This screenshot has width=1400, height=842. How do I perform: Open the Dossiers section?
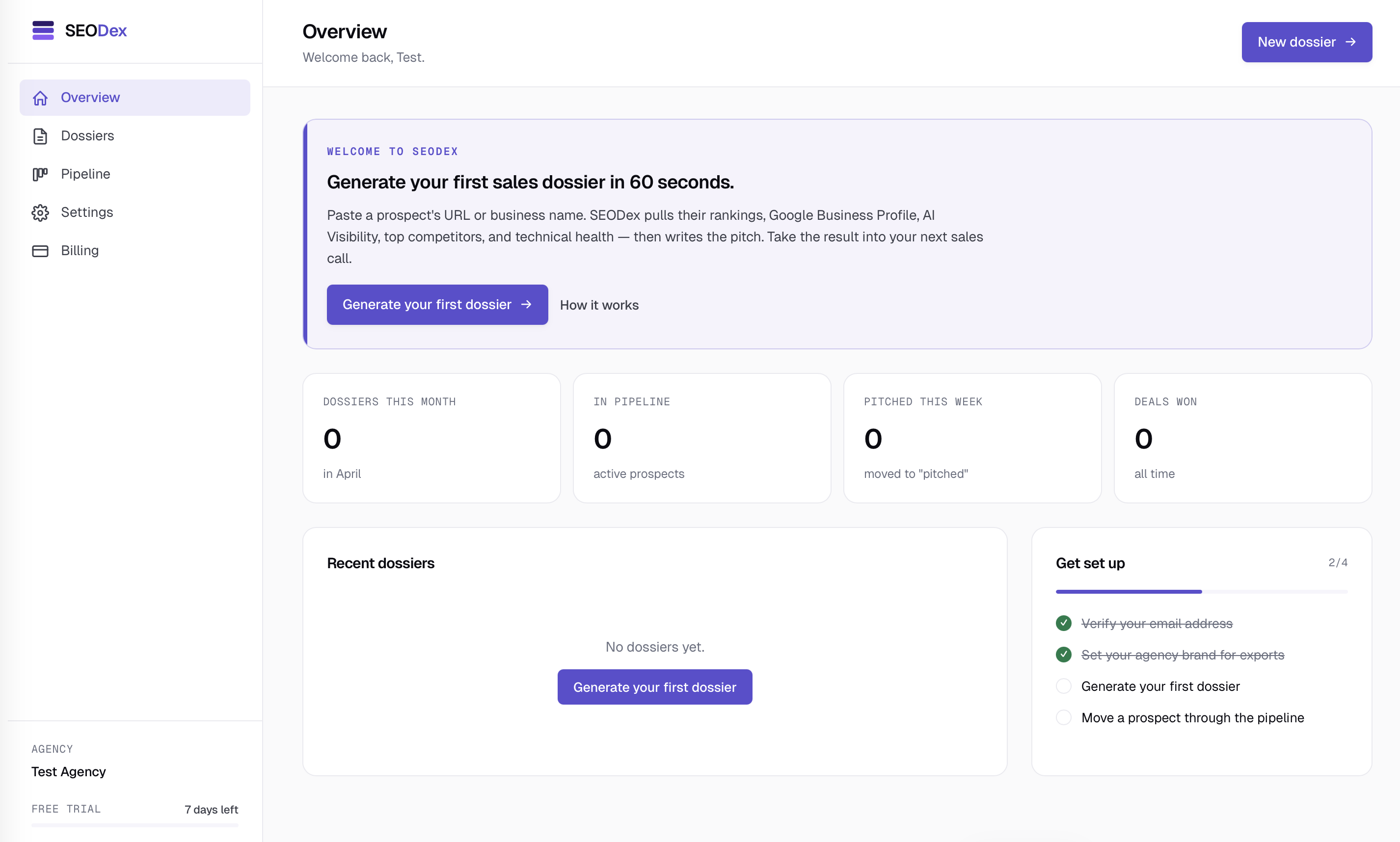pos(87,135)
